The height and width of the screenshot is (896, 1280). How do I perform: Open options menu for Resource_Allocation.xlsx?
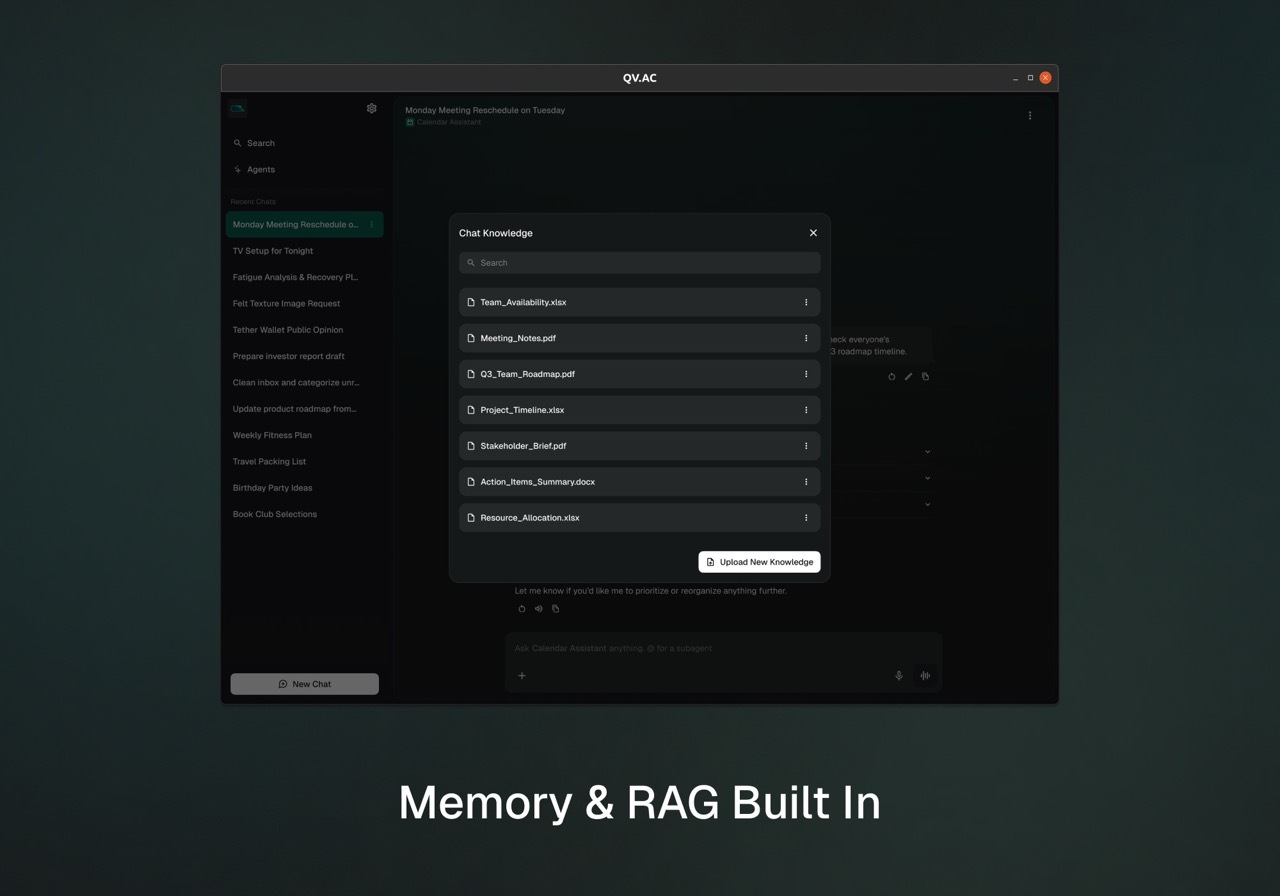click(x=806, y=518)
